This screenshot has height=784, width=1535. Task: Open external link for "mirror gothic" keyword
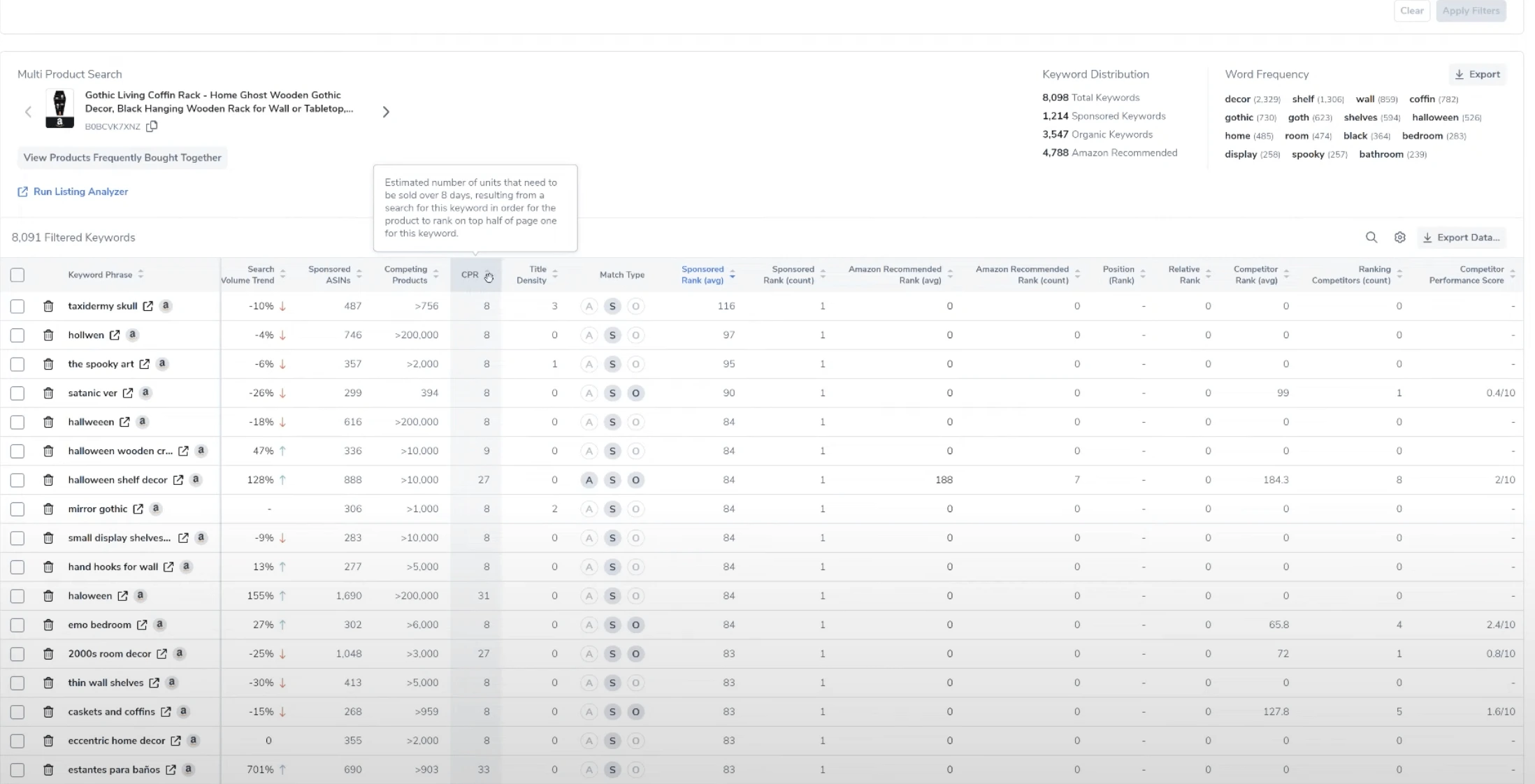[137, 509]
